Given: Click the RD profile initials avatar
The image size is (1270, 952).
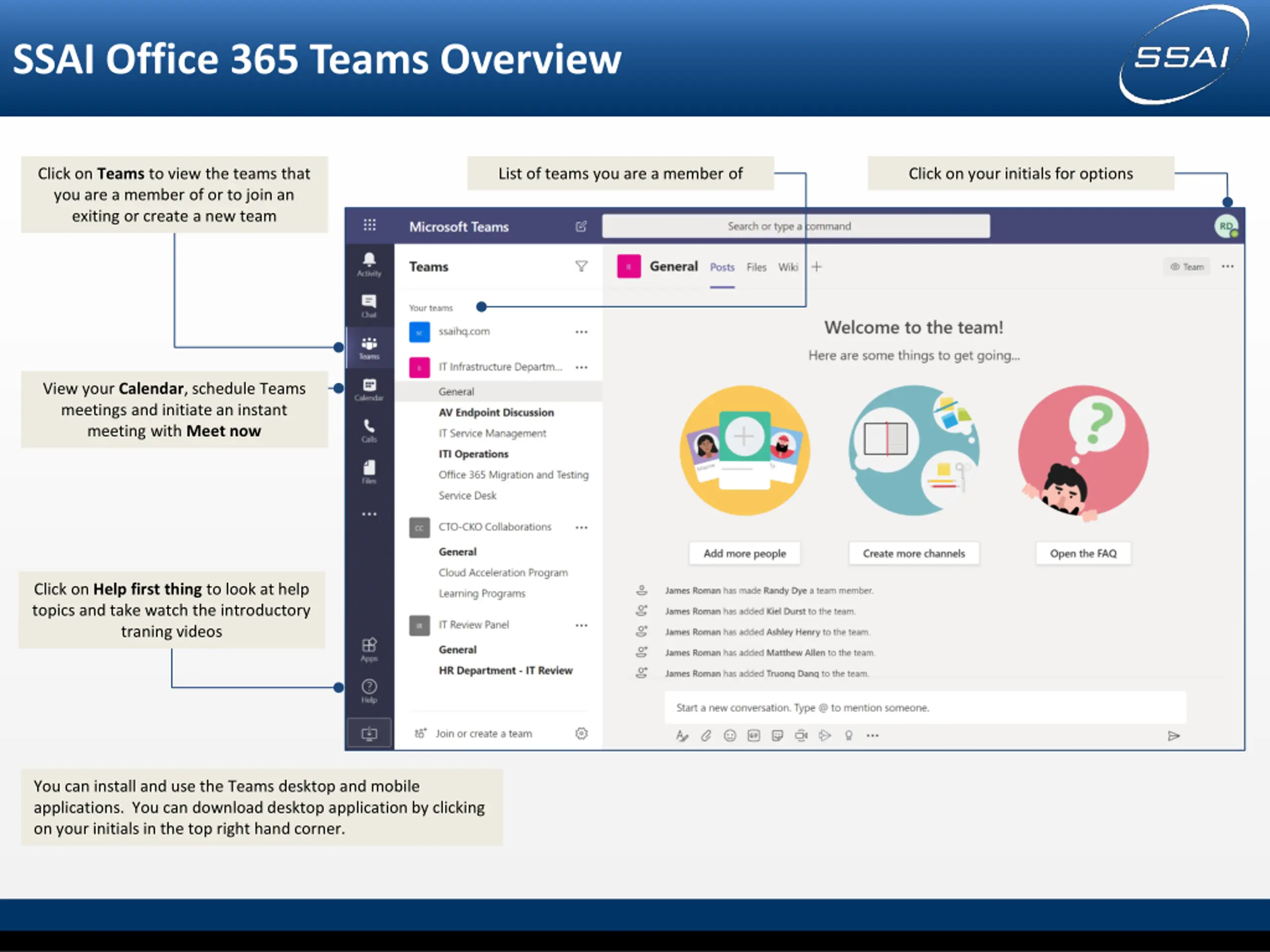Looking at the screenshot, I should [1226, 226].
